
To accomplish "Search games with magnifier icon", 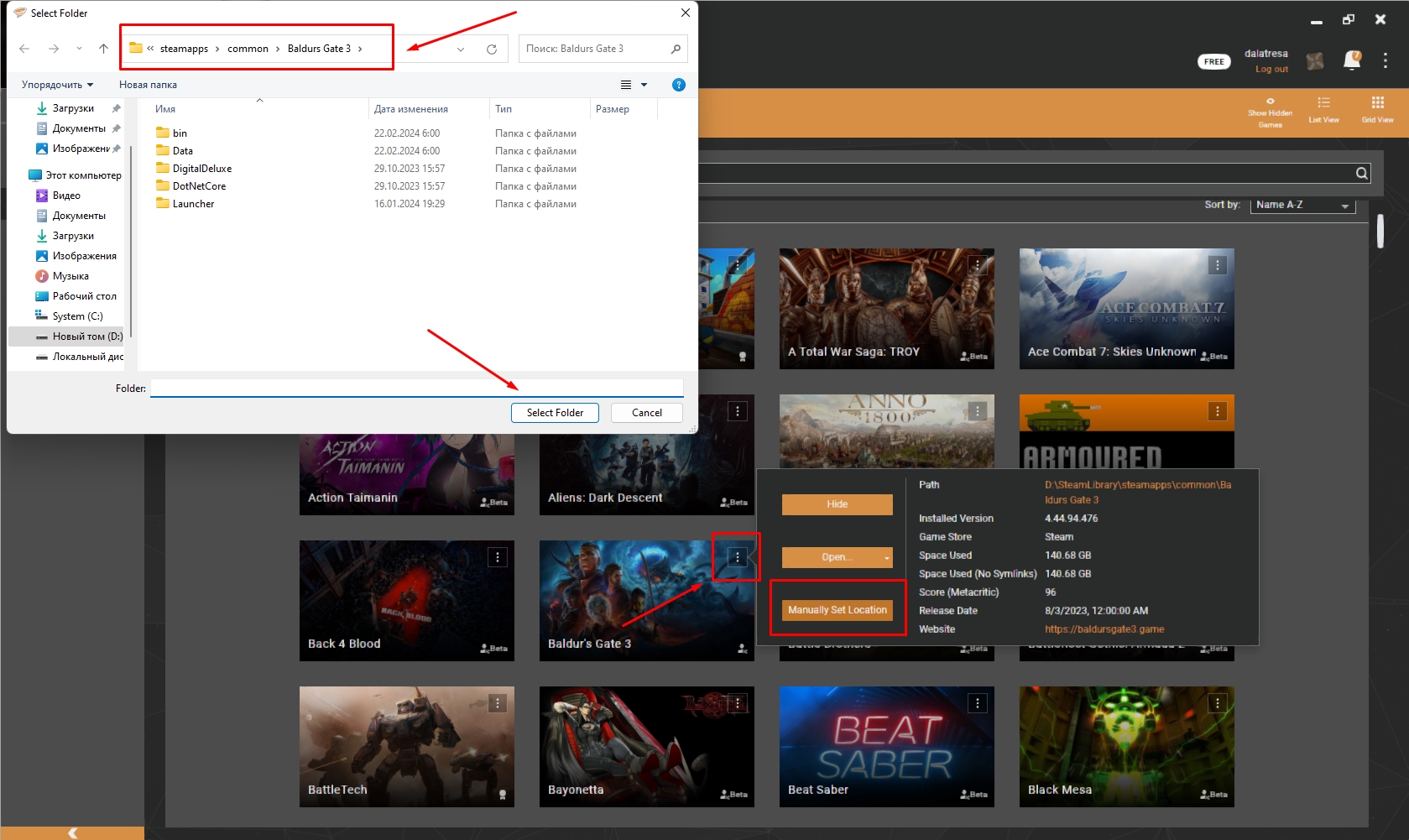I will click(1361, 174).
